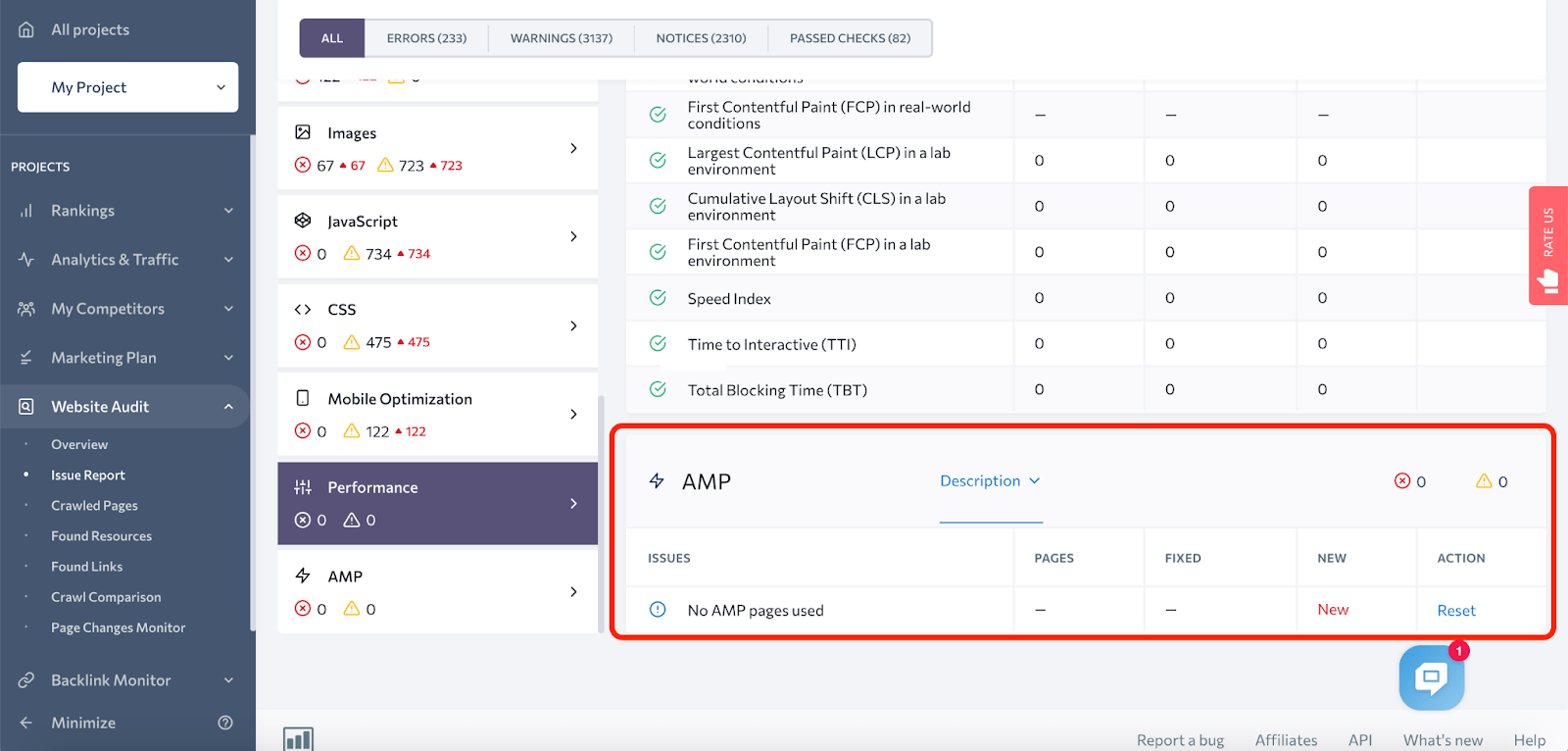The height and width of the screenshot is (751, 1568).
Task: Click the What's new footer link
Action: point(1443,740)
